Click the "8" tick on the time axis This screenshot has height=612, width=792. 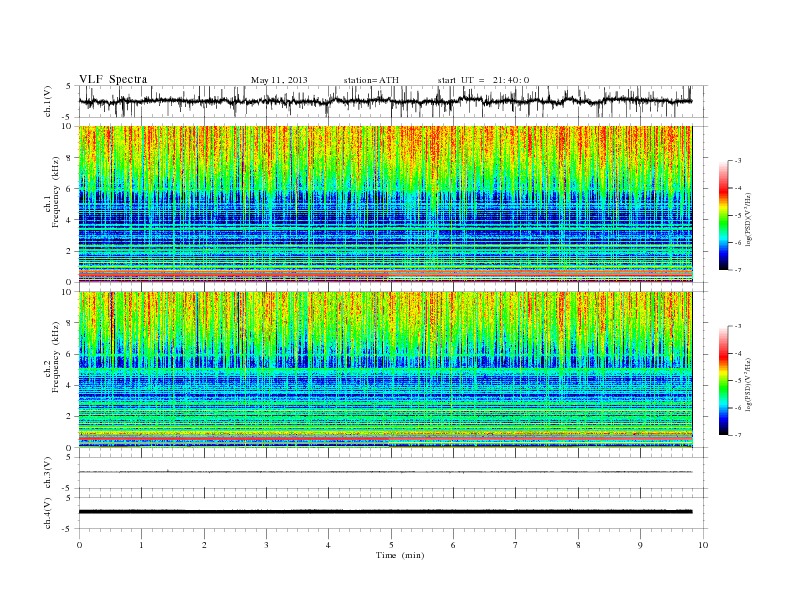[578, 545]
